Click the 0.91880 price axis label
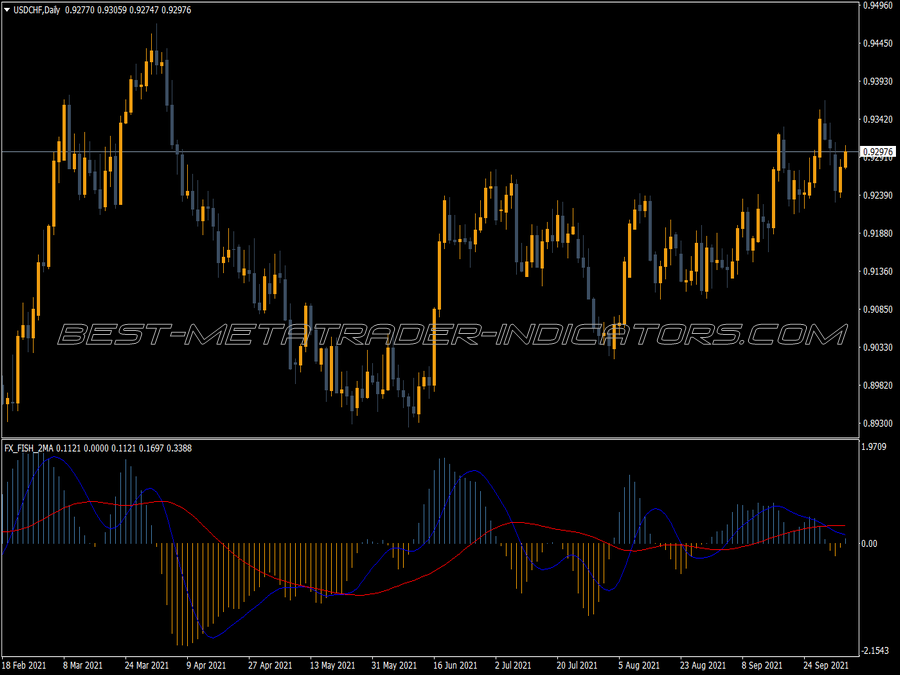The image size is (900, 675). point(878,234)
